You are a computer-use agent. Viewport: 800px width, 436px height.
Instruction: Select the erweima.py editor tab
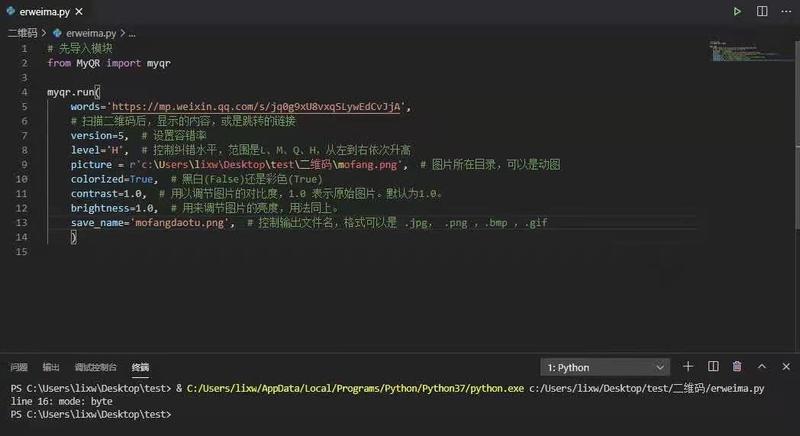(44, 11)
